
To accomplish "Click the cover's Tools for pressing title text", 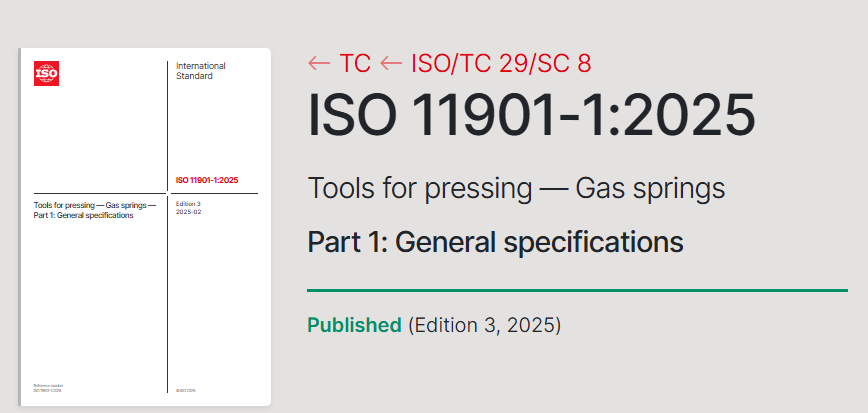I will coord(95,210).
